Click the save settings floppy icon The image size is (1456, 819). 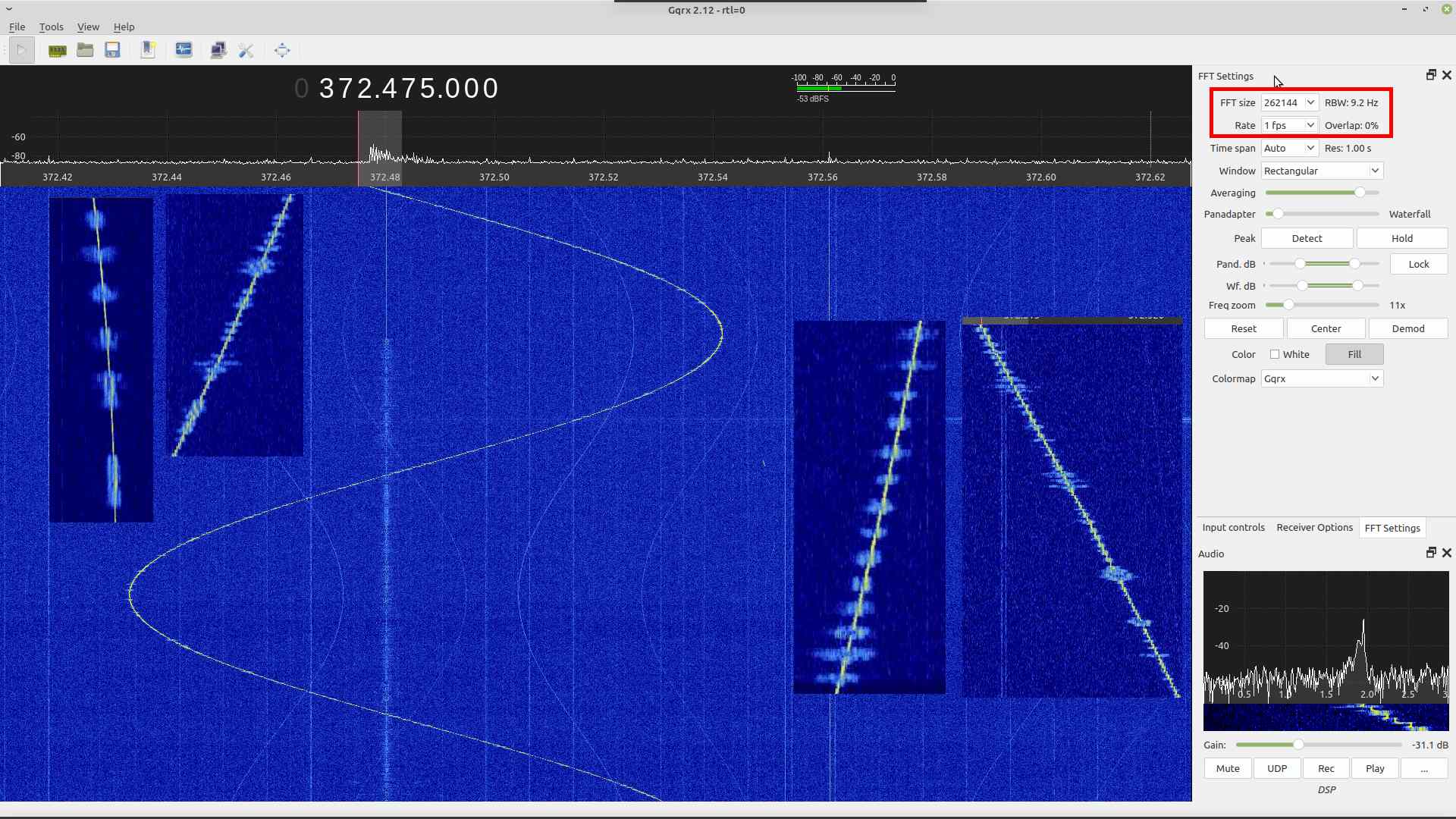point(112,51)
